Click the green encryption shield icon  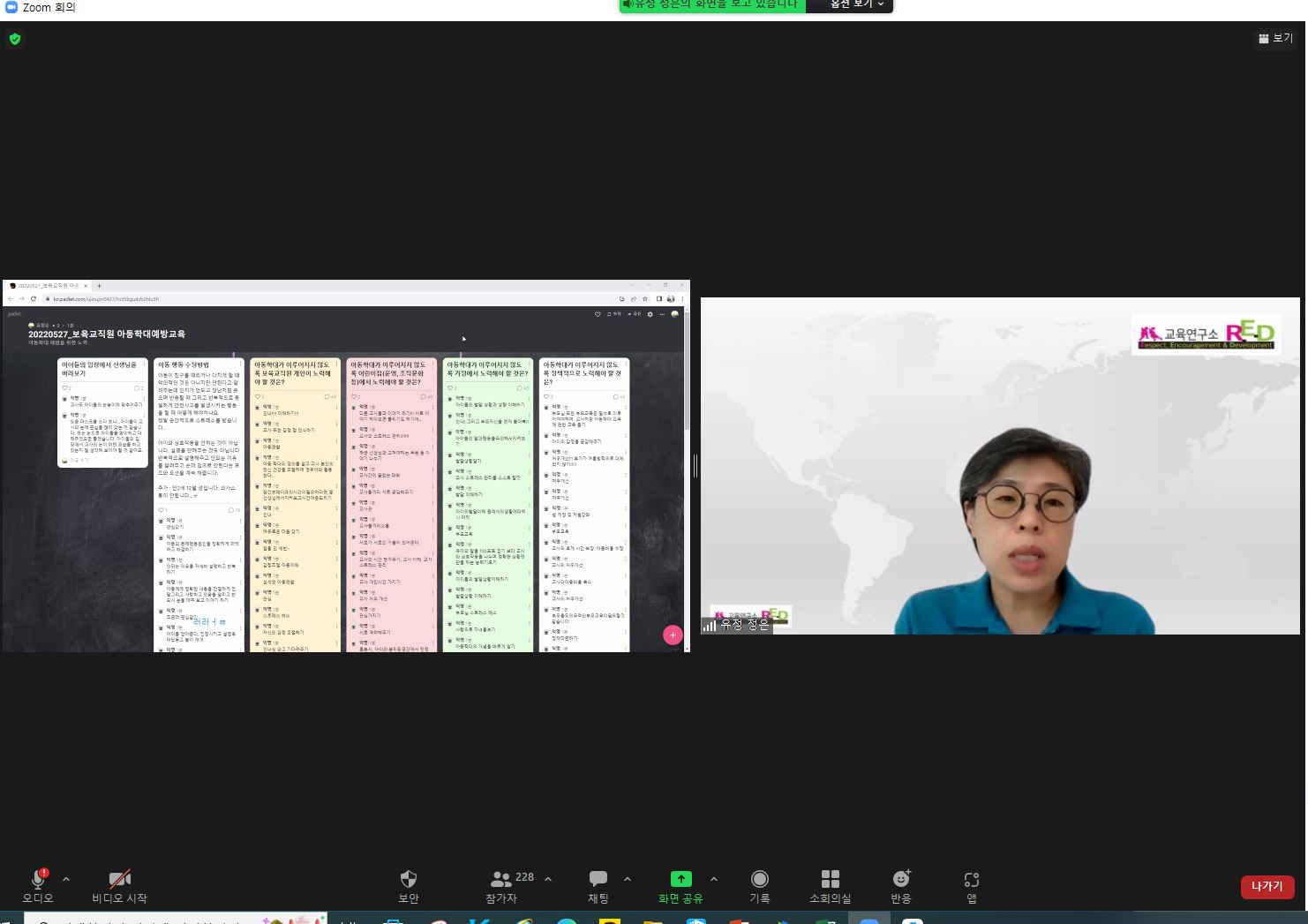15,39
